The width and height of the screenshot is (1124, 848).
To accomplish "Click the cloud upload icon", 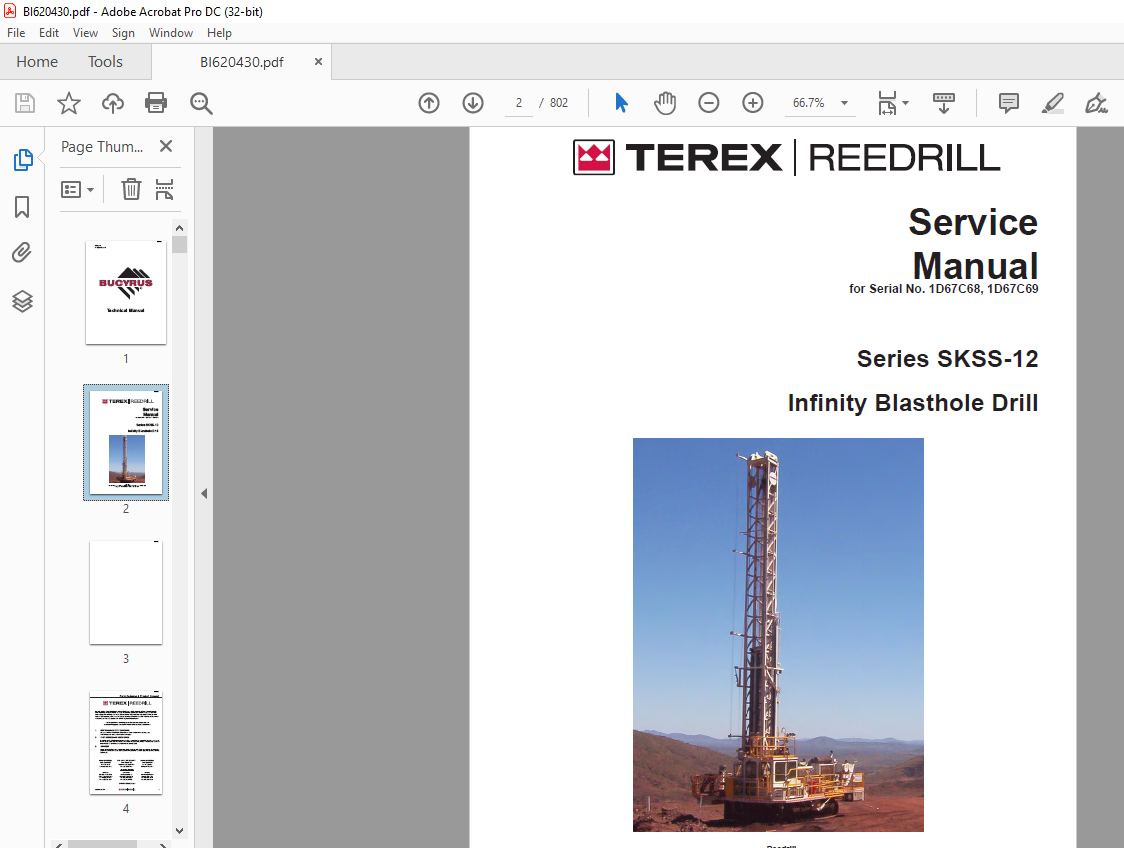I will [113, 103].
